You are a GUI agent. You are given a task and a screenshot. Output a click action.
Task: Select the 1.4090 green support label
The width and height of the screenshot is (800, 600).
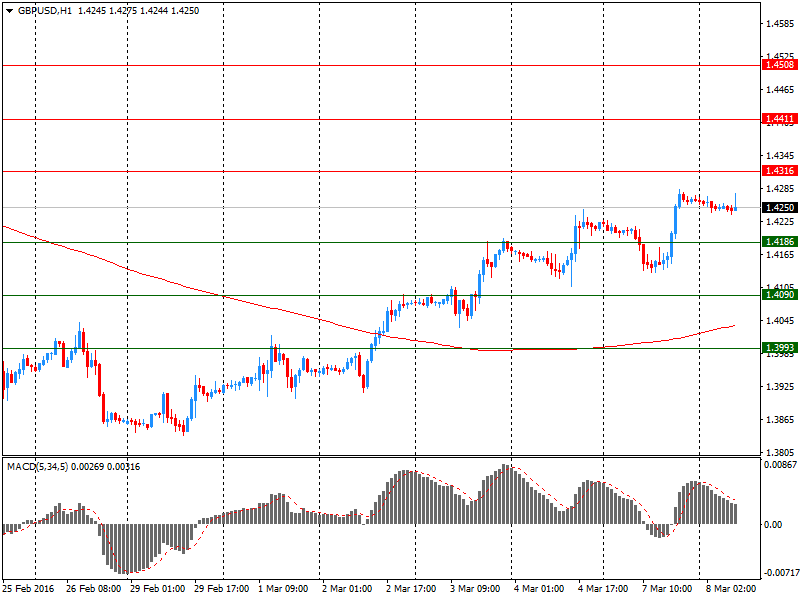[780, 295]
